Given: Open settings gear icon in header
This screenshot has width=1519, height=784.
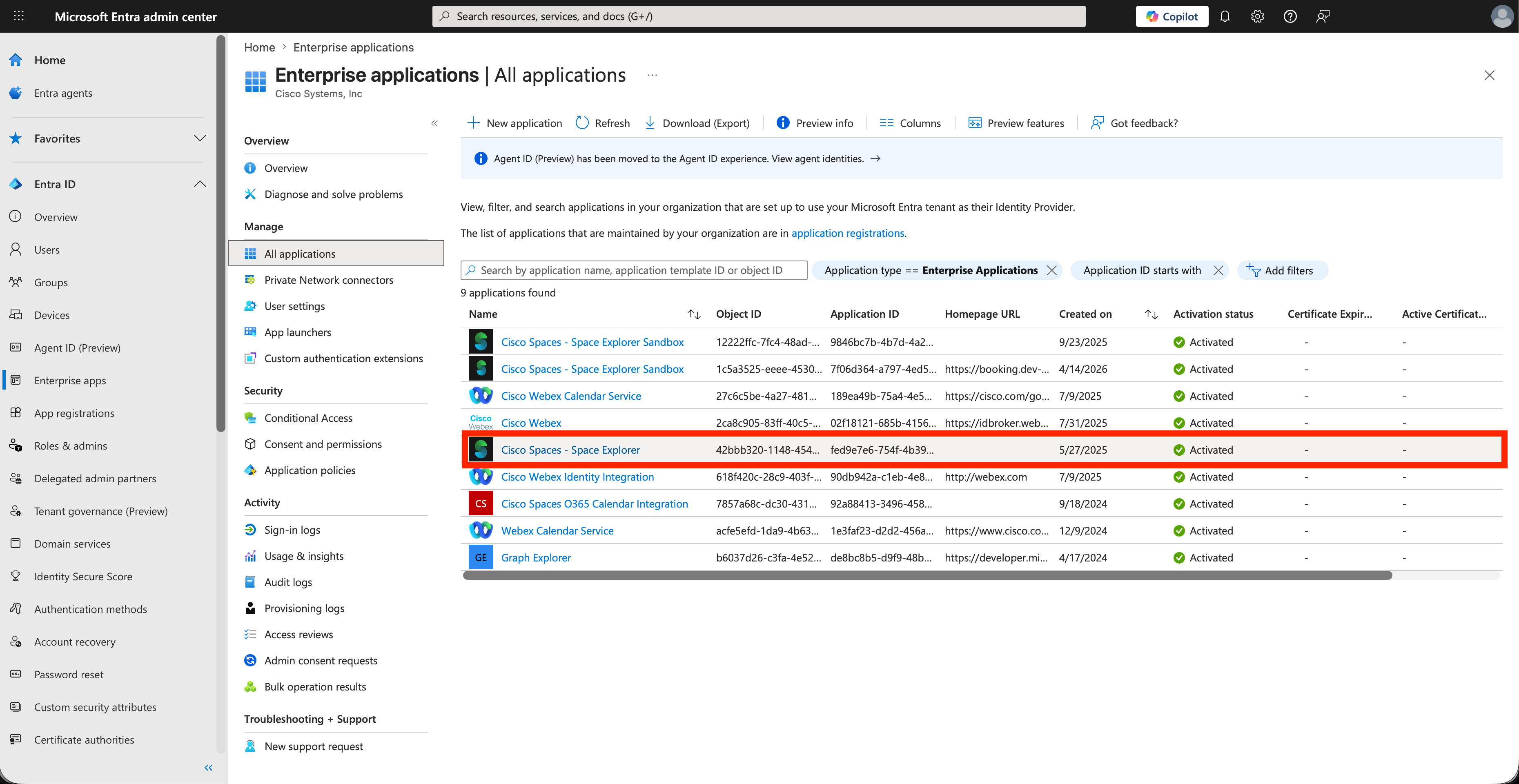Looking at the screenshot, I should (x=1257, y=16).
